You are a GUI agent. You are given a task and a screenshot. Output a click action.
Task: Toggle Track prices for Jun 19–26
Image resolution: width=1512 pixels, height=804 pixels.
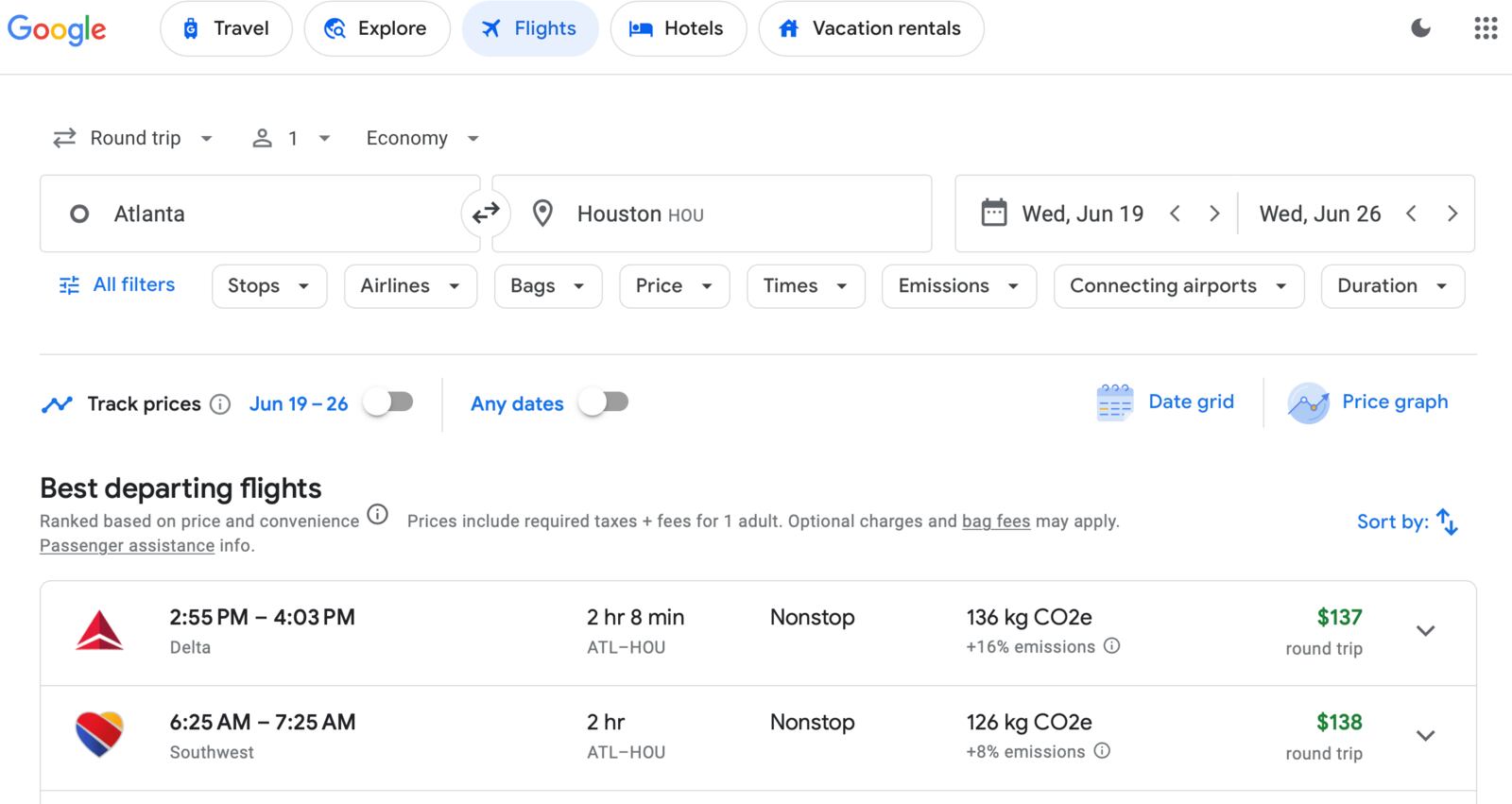click(389, 402)
